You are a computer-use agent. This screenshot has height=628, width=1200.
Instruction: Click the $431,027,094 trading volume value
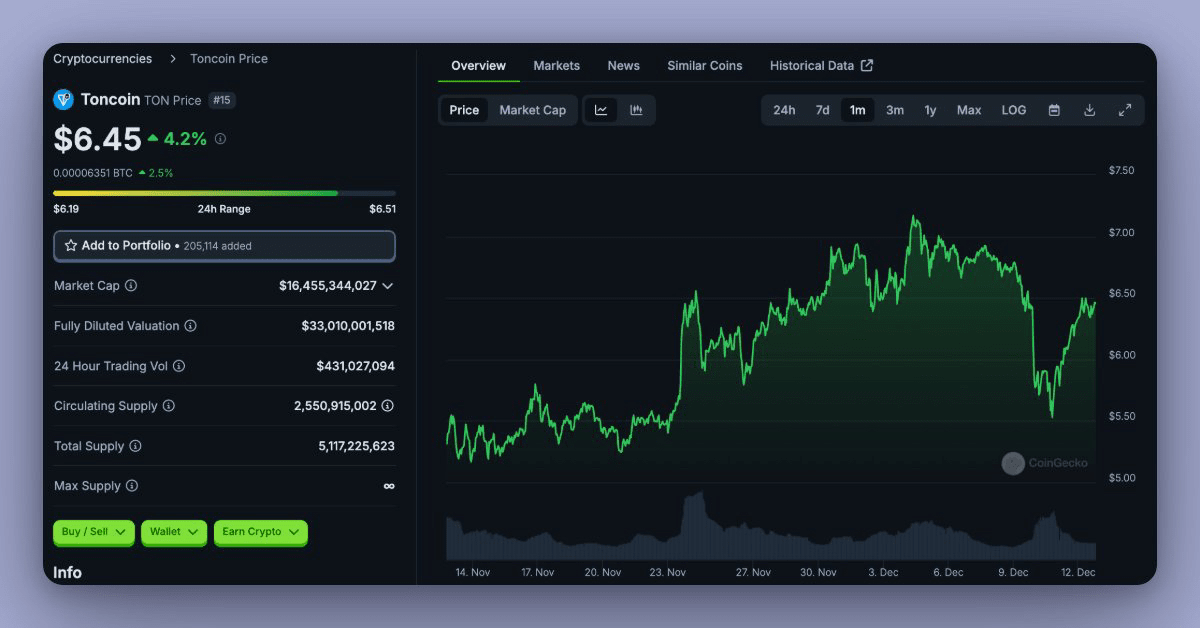click(x=356, y=366)
